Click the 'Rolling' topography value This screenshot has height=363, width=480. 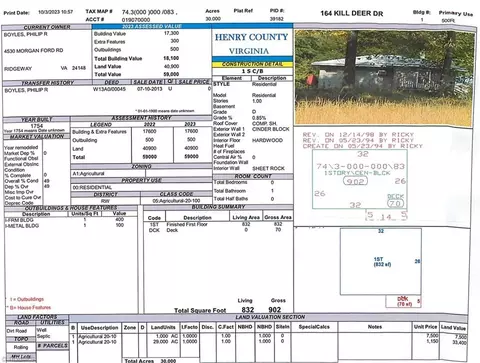tap(21, 347)
